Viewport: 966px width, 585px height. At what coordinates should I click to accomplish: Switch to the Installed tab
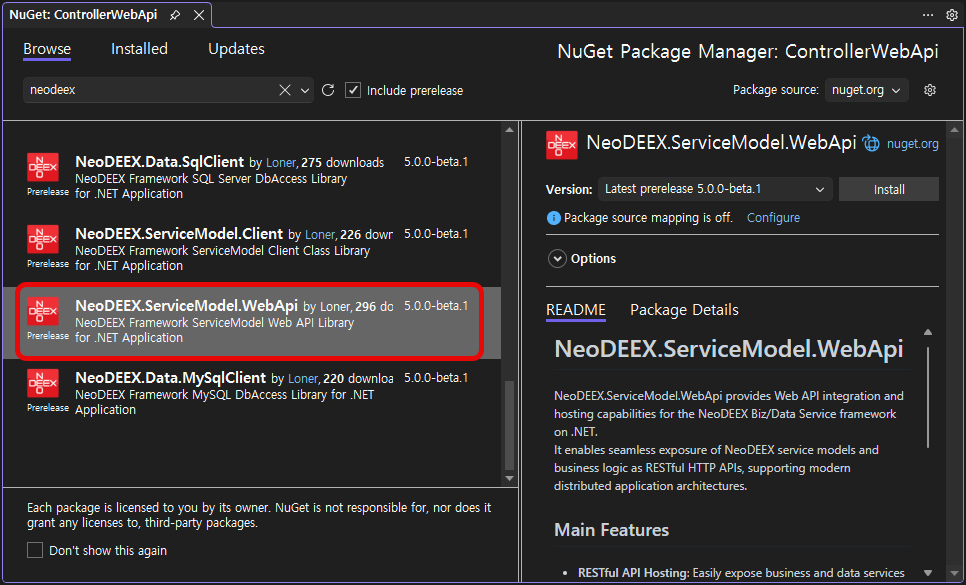(x=139, y=49)
